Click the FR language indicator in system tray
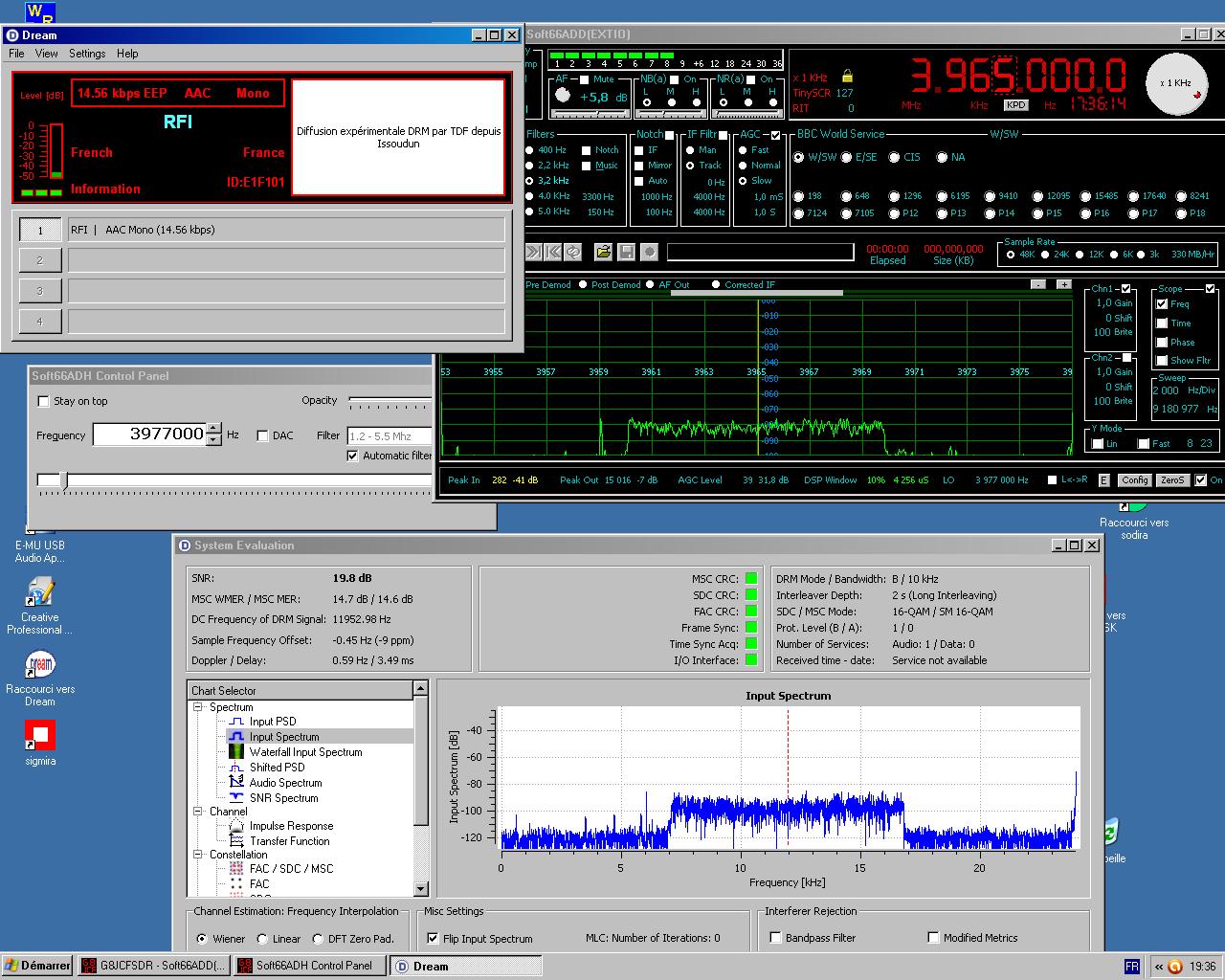The height and width of the screenshot is (980, 1225). tap(1131, 967)
